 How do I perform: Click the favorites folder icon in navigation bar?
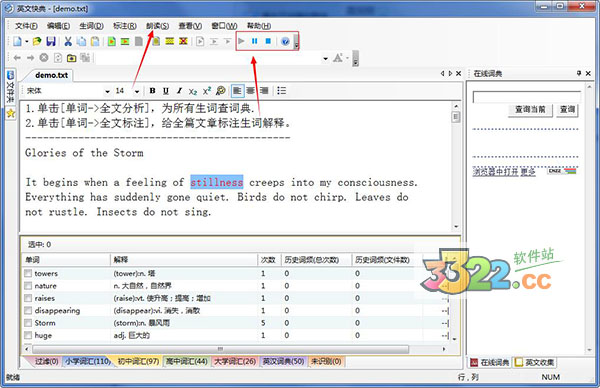pos(72,58)
